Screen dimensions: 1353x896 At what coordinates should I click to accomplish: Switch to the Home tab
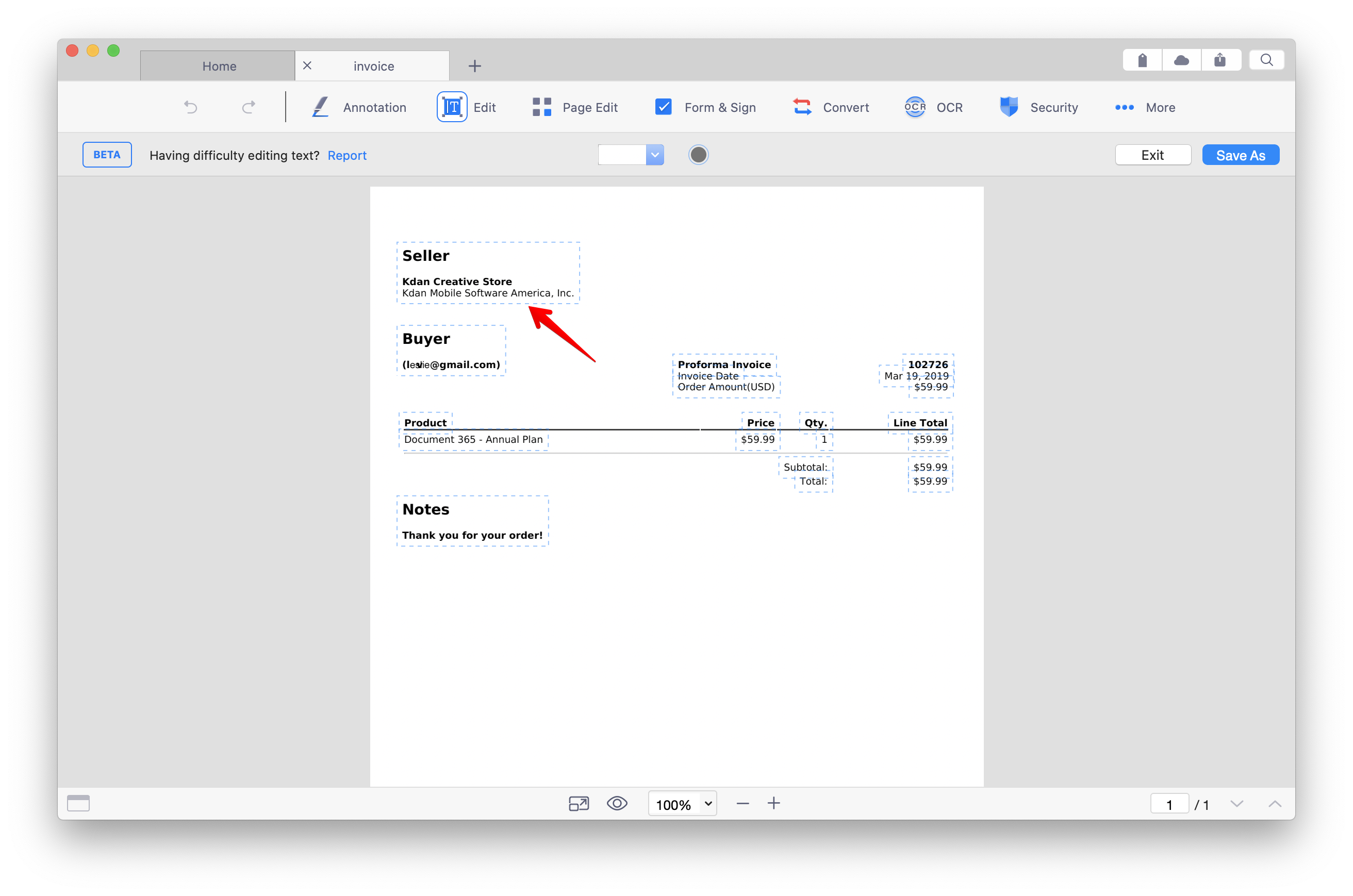(218, 65)
